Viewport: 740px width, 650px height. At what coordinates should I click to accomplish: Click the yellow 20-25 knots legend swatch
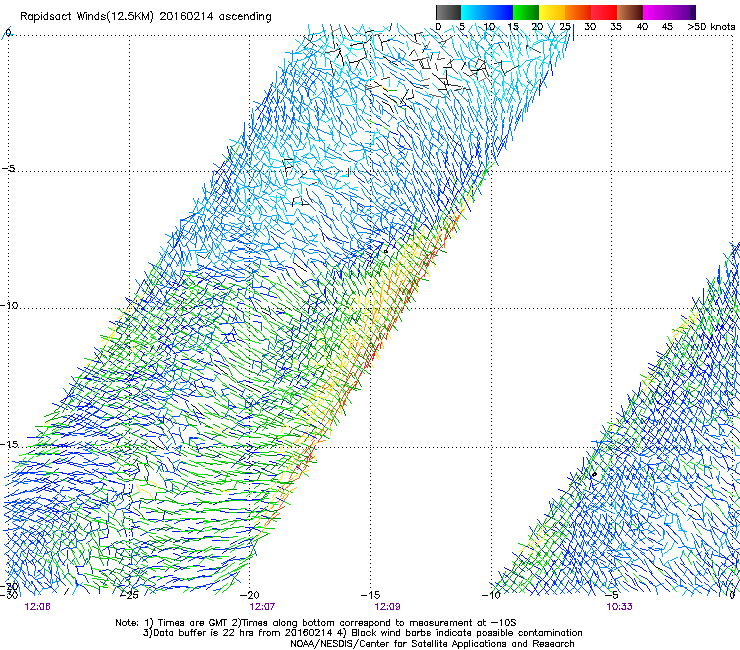pos(552,12)
